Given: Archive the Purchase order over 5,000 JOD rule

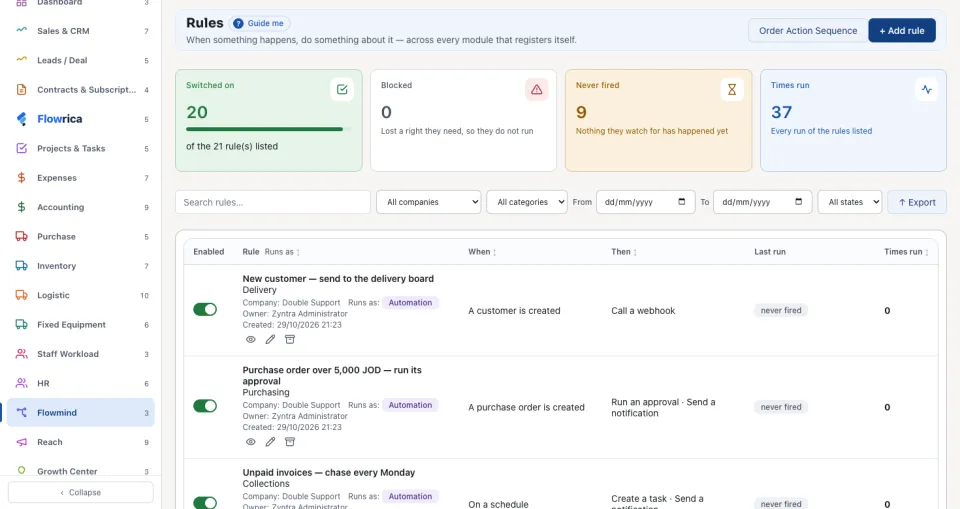Looking at the screenshot, I should coord(290,442).
